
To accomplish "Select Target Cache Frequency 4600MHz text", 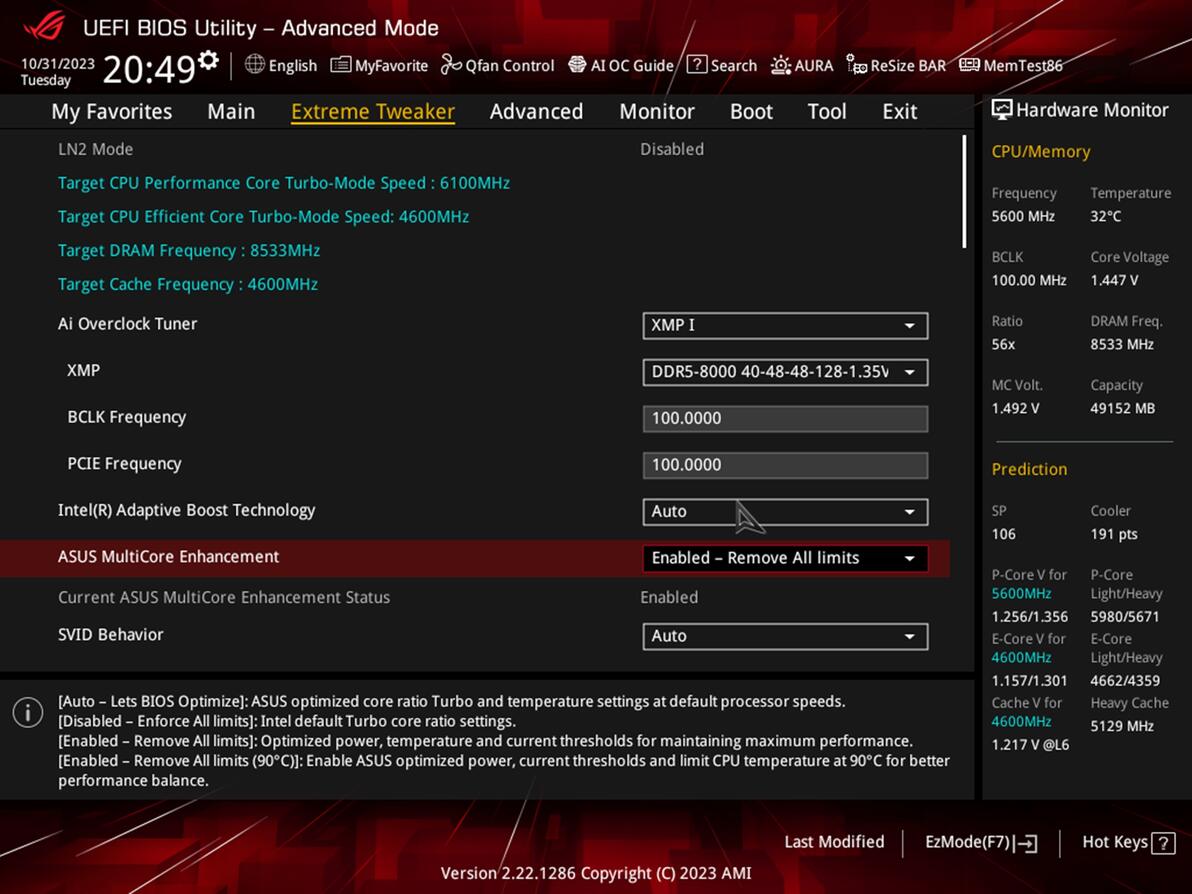I will point(188,284).
